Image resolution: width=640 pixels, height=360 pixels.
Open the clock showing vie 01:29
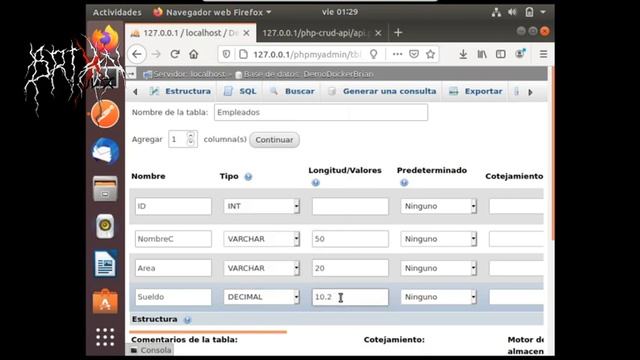tap(340, 12)
